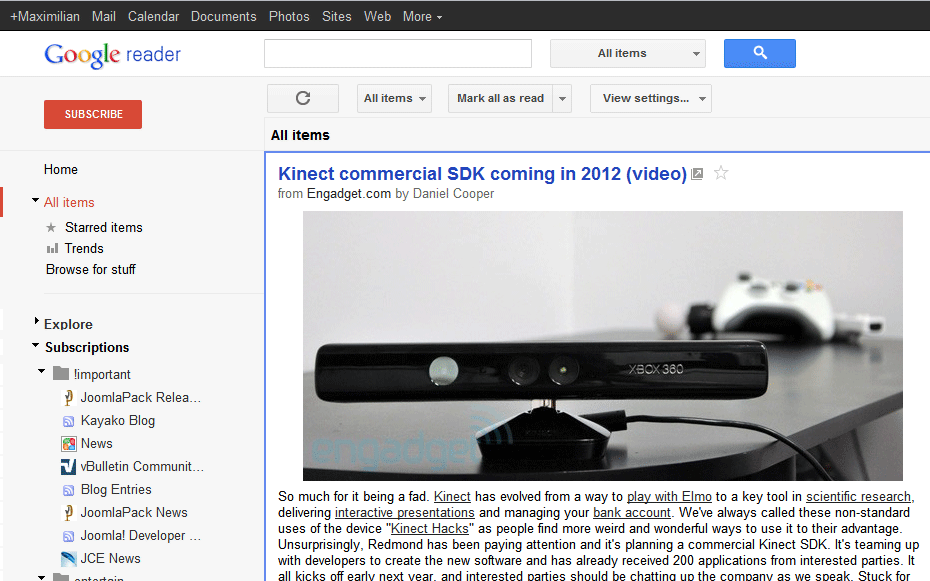The width and height of the screenshot is (930, 581).
Task: Switch to Mail from the top bar
Action: pos(103,16)
